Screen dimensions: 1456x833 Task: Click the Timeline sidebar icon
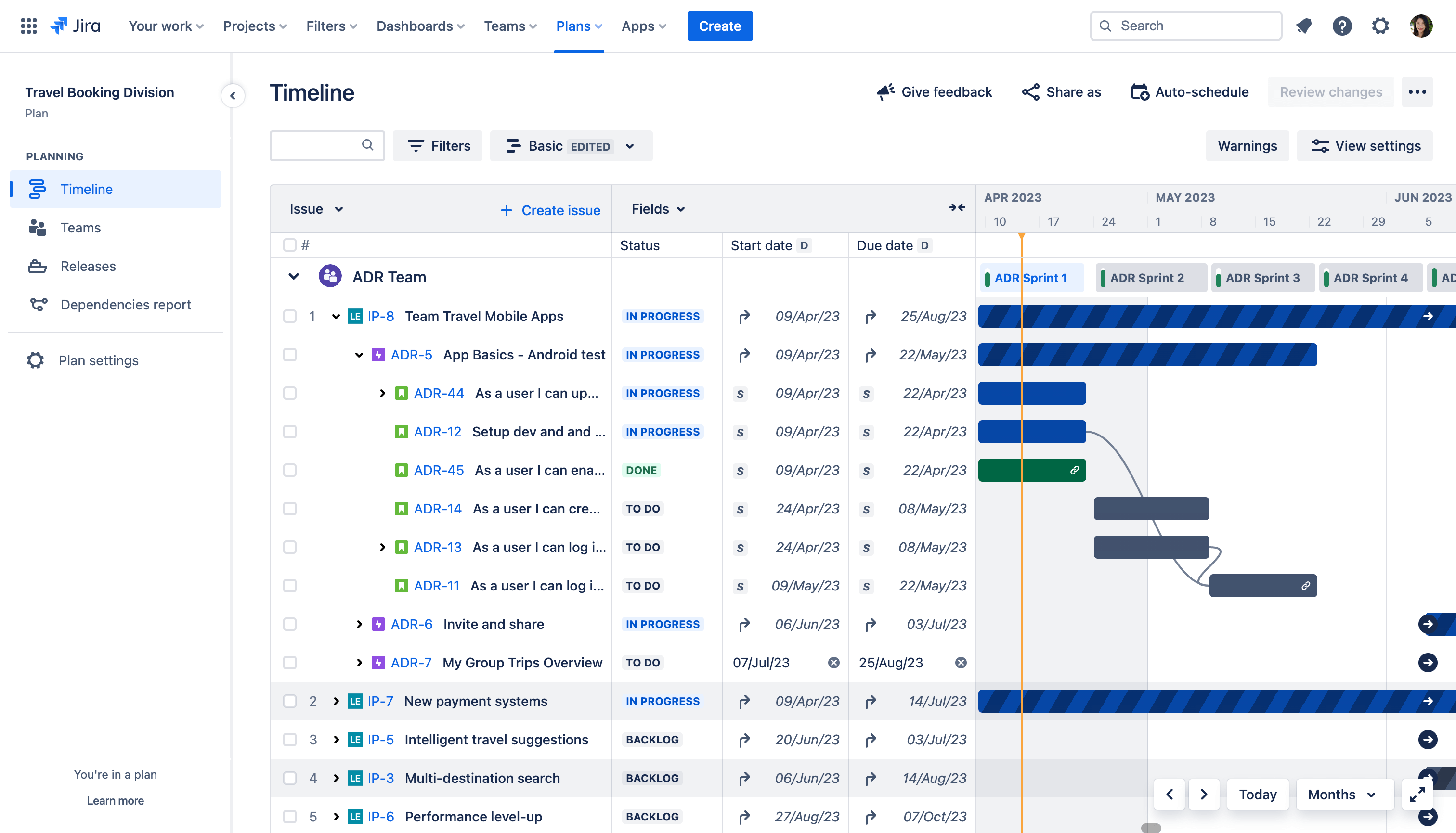(37, 188)
